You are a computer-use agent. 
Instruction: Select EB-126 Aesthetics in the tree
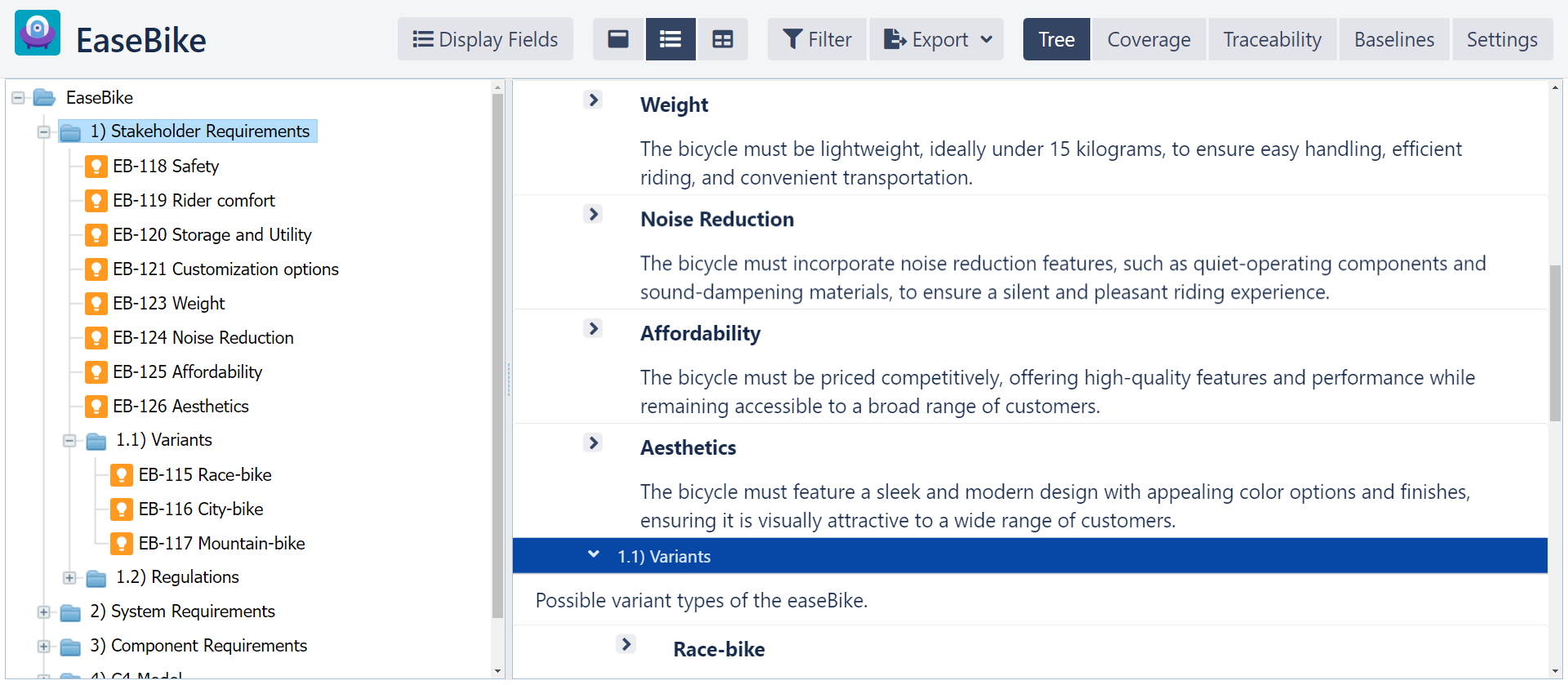[x=180, y=407]
